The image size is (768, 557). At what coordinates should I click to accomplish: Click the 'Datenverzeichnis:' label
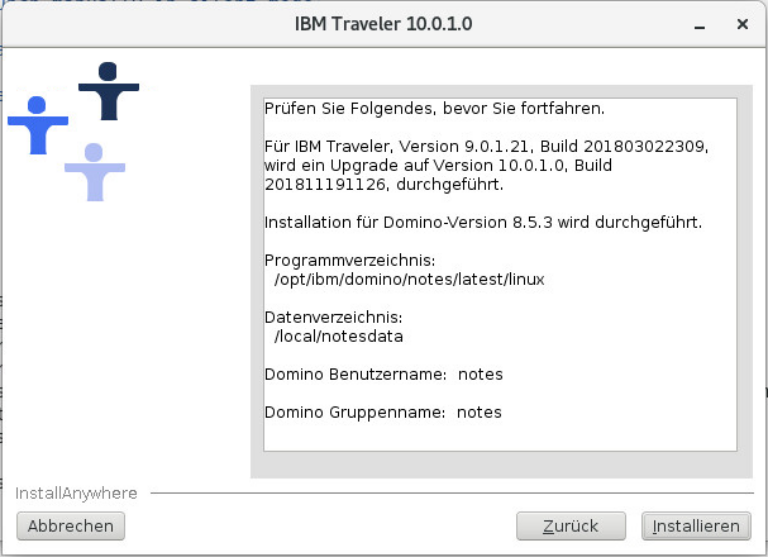click(x=333, y=317)
